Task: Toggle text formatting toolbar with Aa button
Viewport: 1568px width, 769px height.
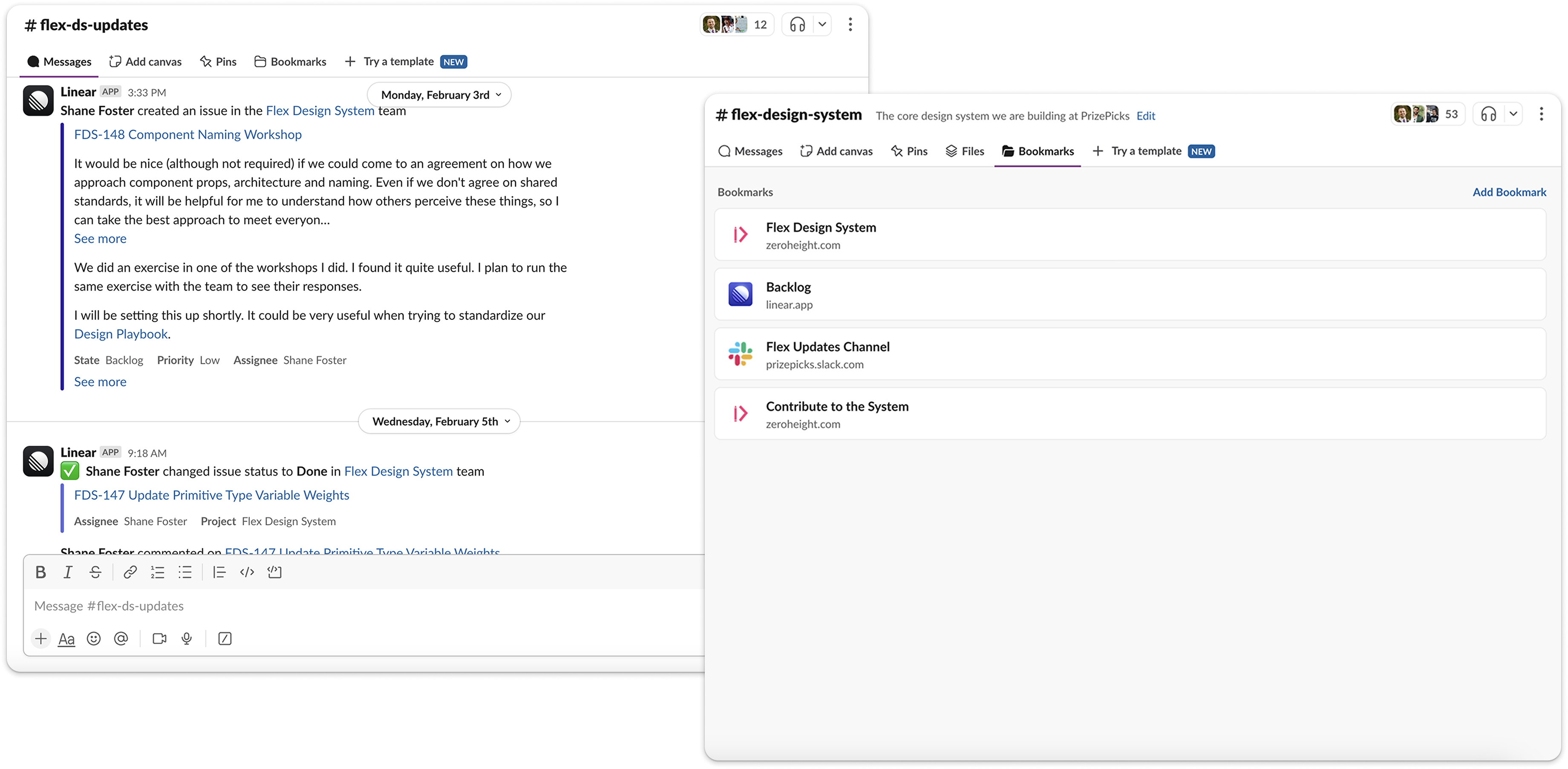Action: coord(66,638)
